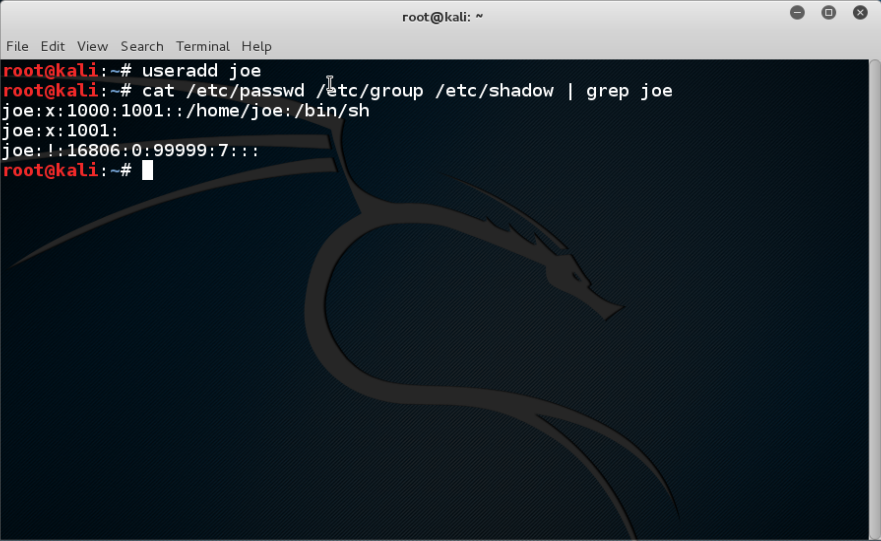Image resolution: width=881 pixels, height=541 pixels.
Task: Click the 'joe:x:1001:' group output line
Action: [x=61, y=131]
